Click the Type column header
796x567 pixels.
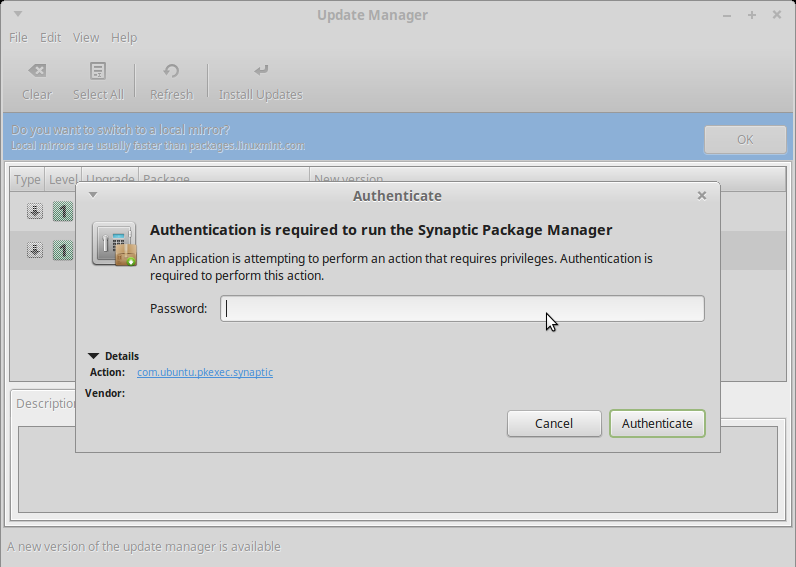click(x=27, y=179)
